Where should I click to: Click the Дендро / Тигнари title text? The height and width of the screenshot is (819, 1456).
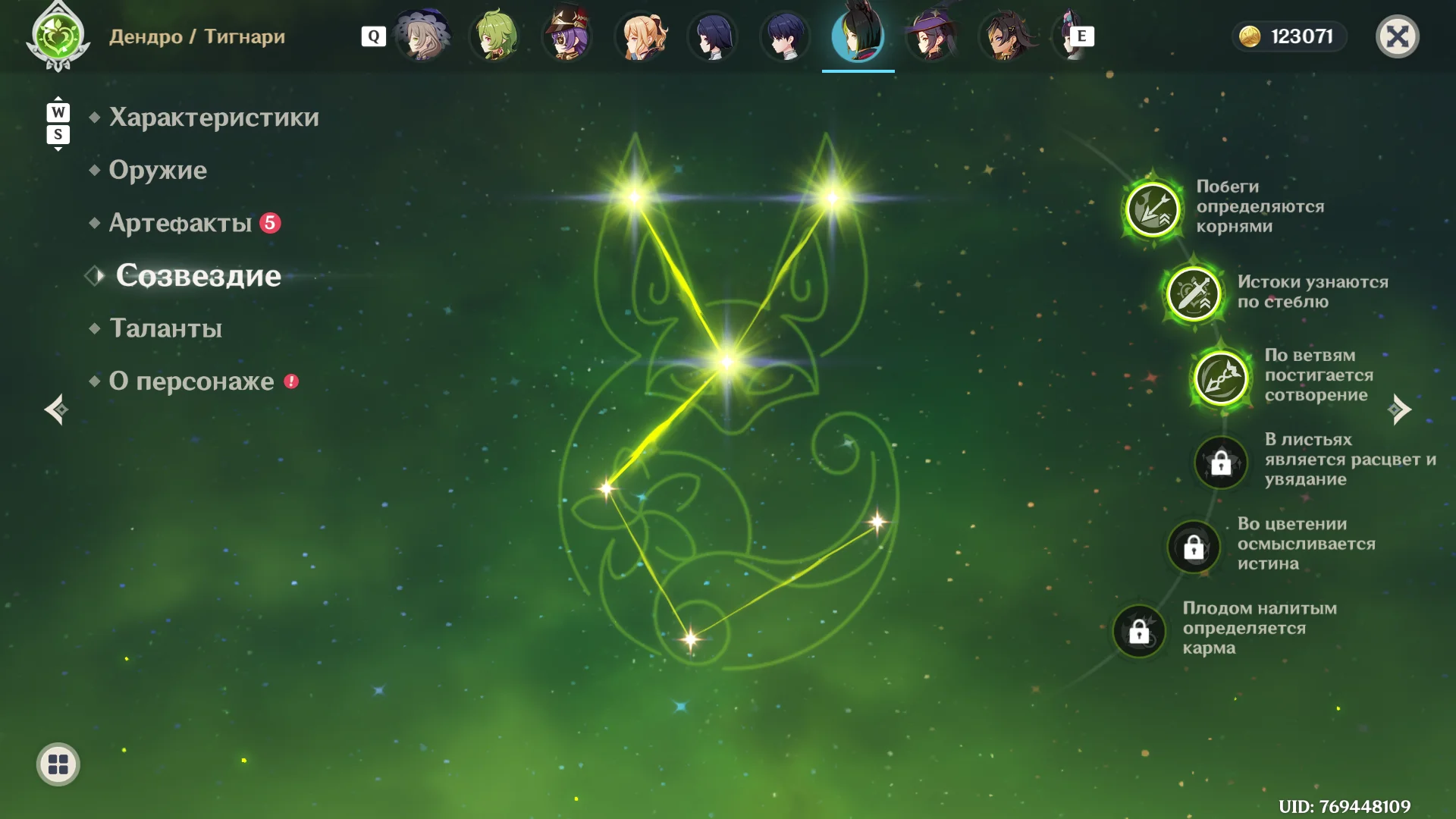coord(197,36)
